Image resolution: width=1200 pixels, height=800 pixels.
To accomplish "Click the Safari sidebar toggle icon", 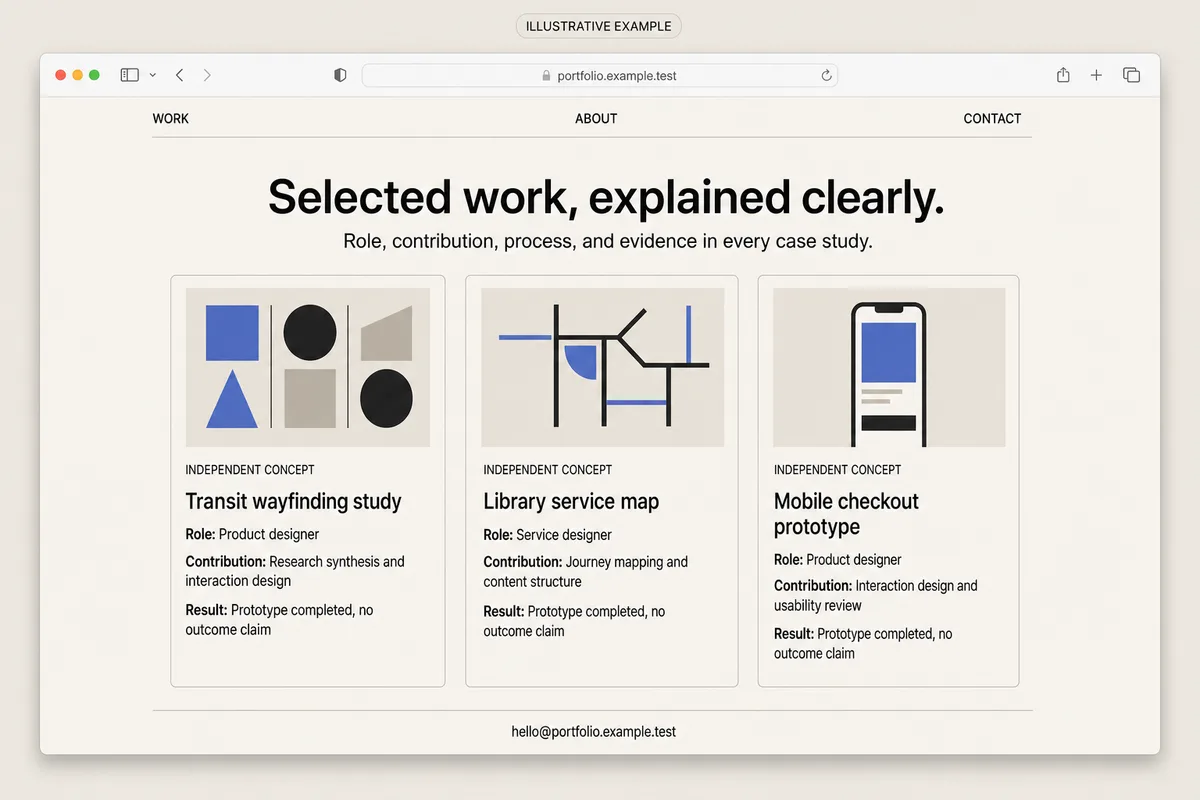I will pyautogui.click(x=129, y=75).
